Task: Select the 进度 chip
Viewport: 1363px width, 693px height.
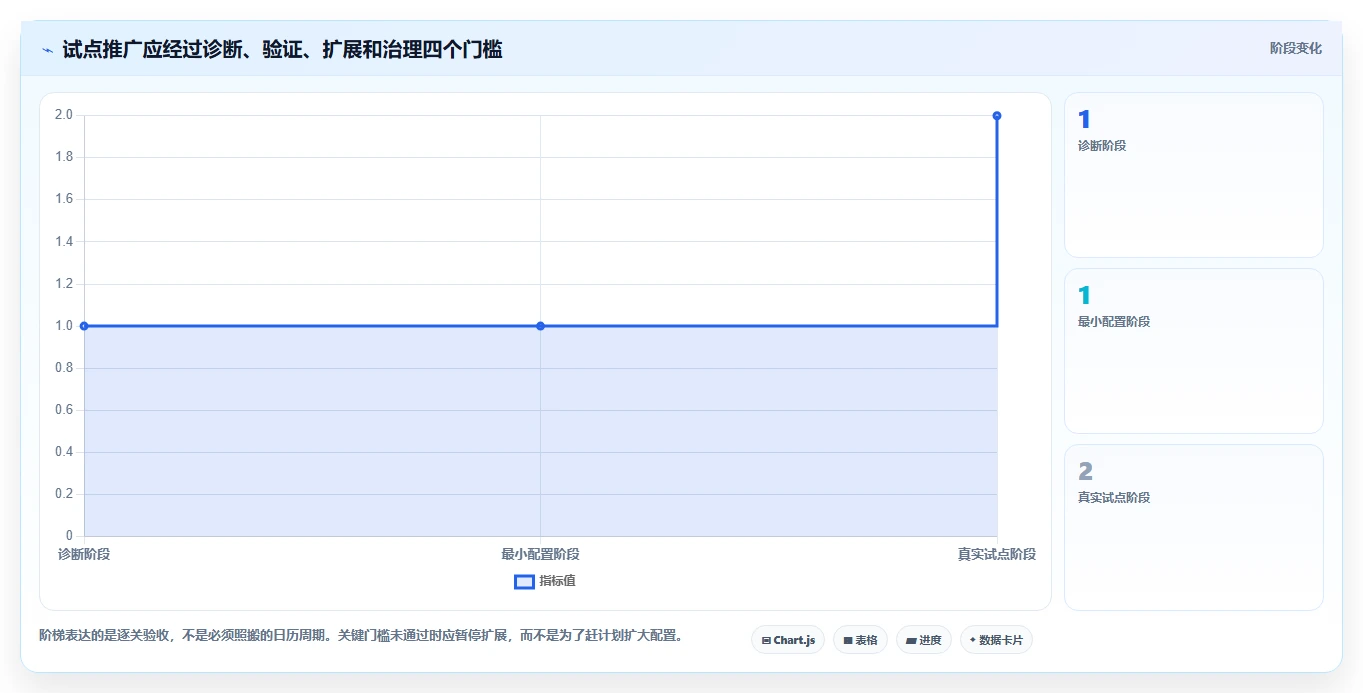Action: click(924, 640)
